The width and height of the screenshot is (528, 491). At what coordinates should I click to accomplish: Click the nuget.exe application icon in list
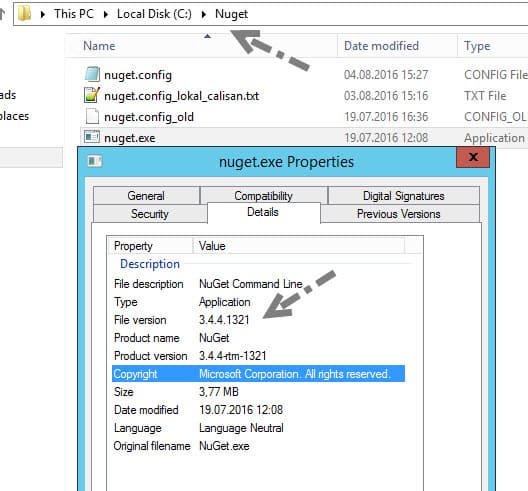click(92, 137)
